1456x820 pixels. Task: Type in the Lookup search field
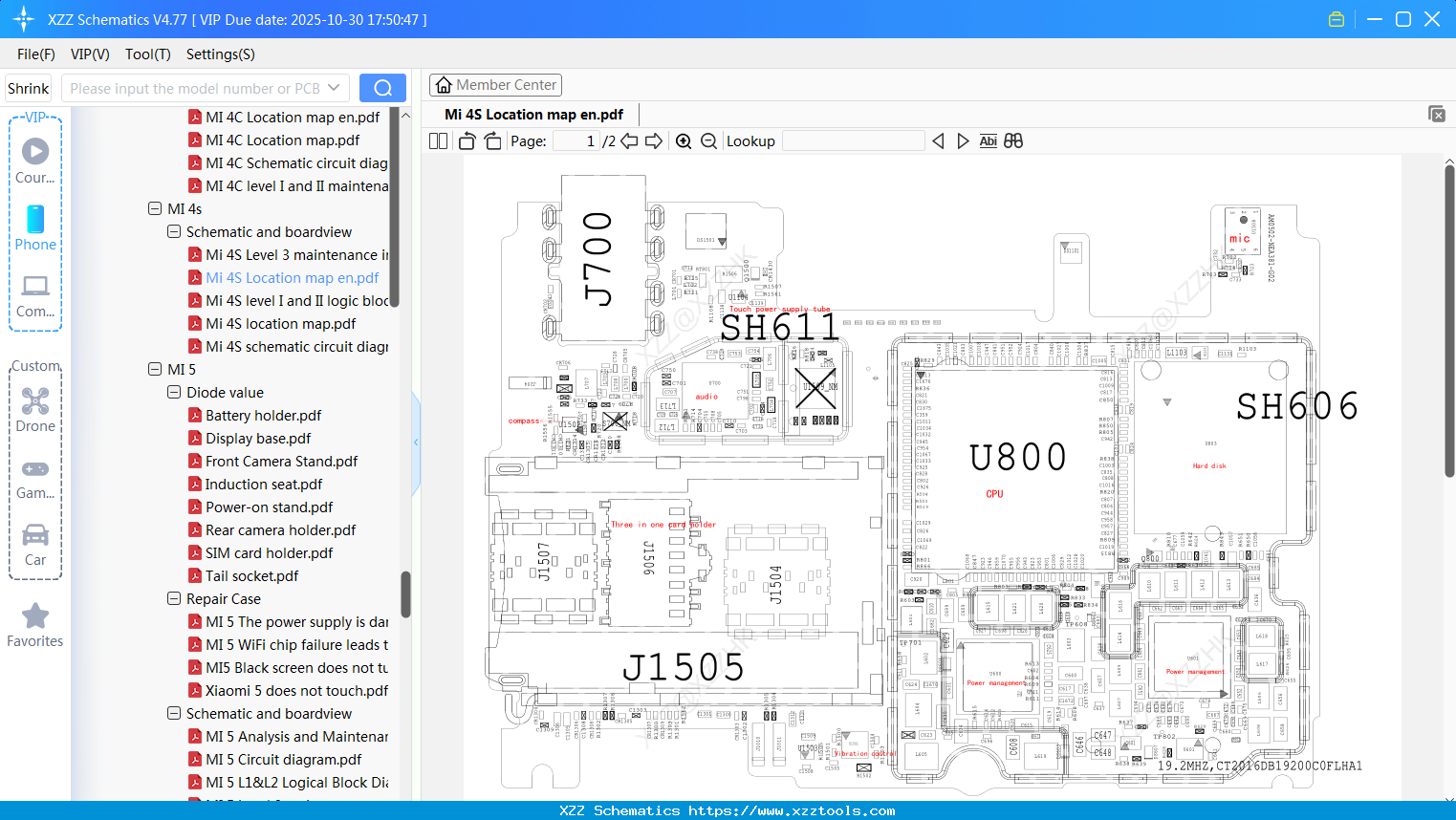(853, 140)
